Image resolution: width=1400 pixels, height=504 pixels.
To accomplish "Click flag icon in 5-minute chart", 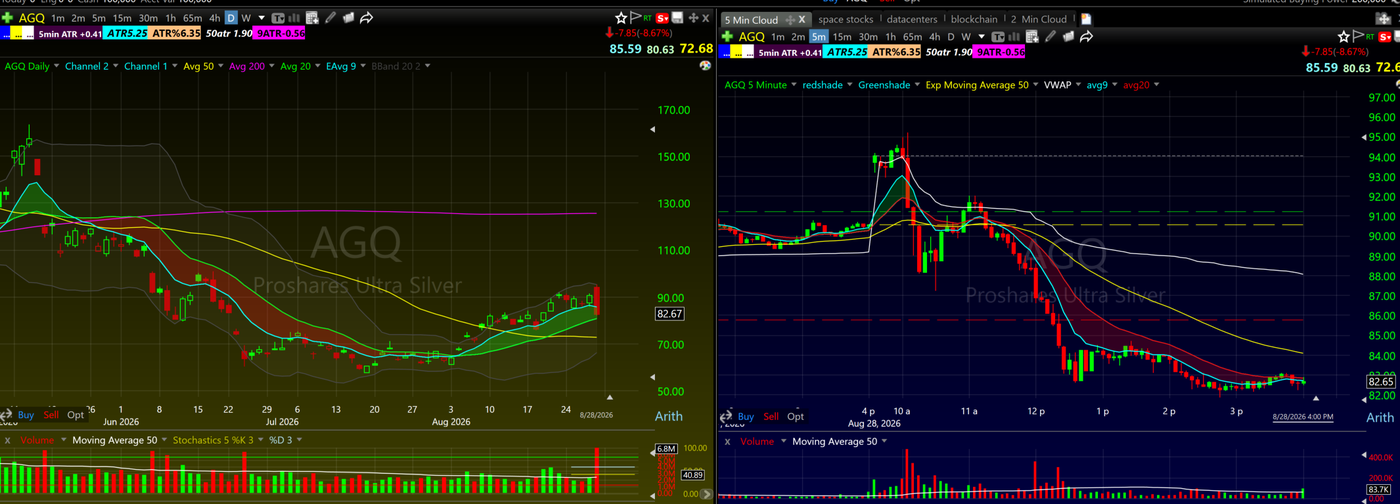I will point(1358,37).
